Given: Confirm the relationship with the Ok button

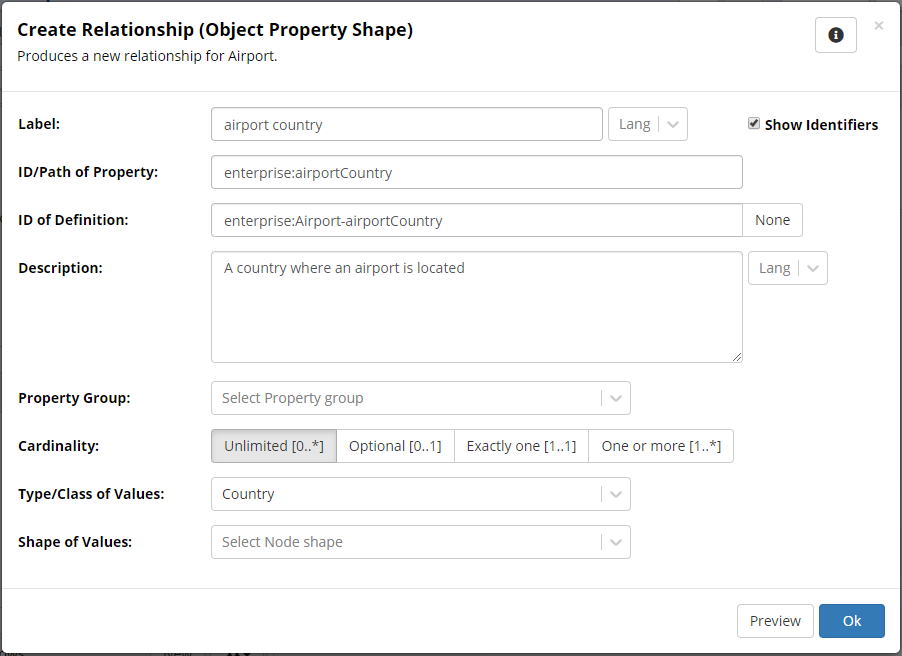Looking at the screenshot, I should click(851, 620).
